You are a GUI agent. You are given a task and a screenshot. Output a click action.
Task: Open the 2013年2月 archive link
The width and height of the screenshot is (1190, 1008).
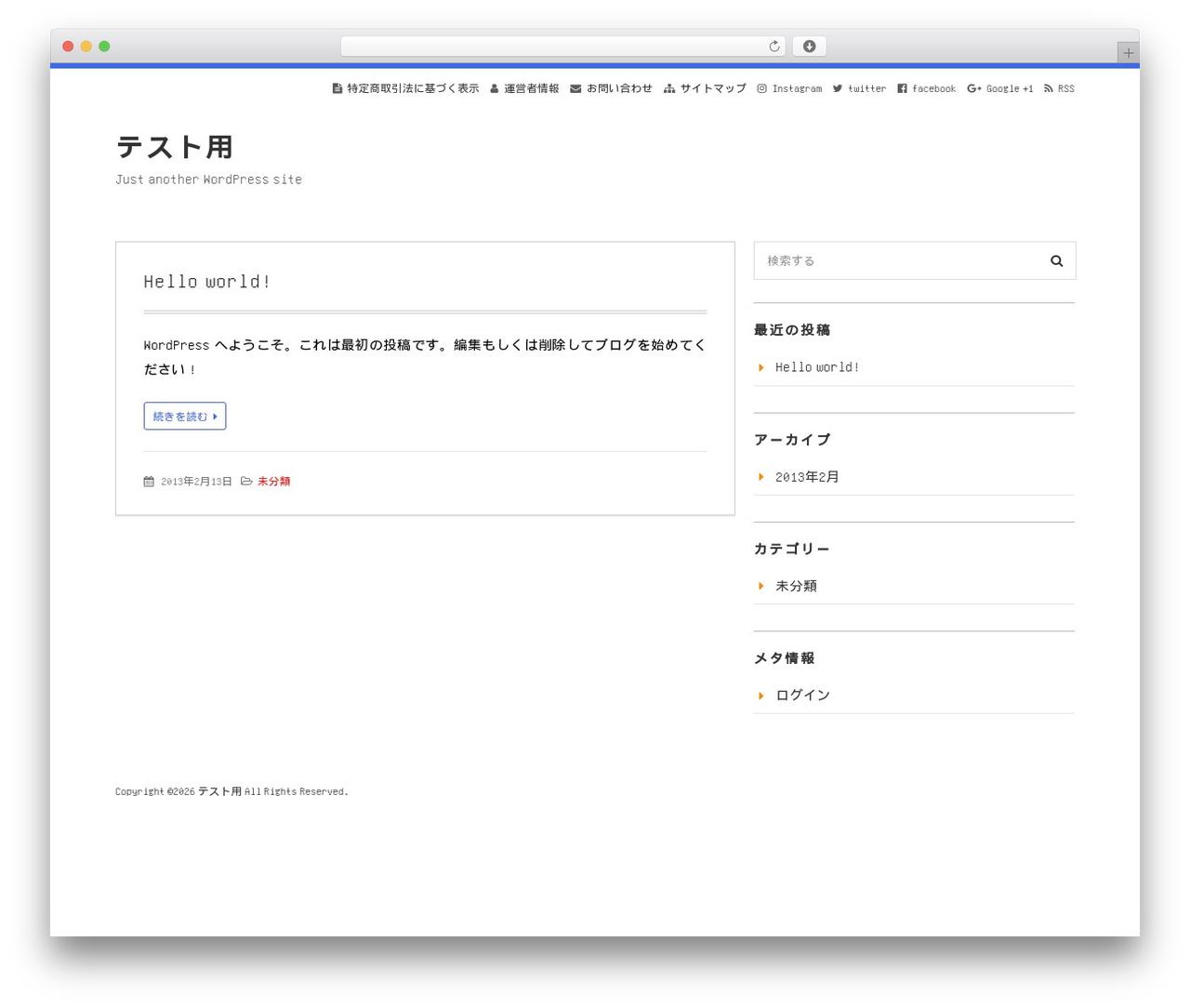coord(807,477)
